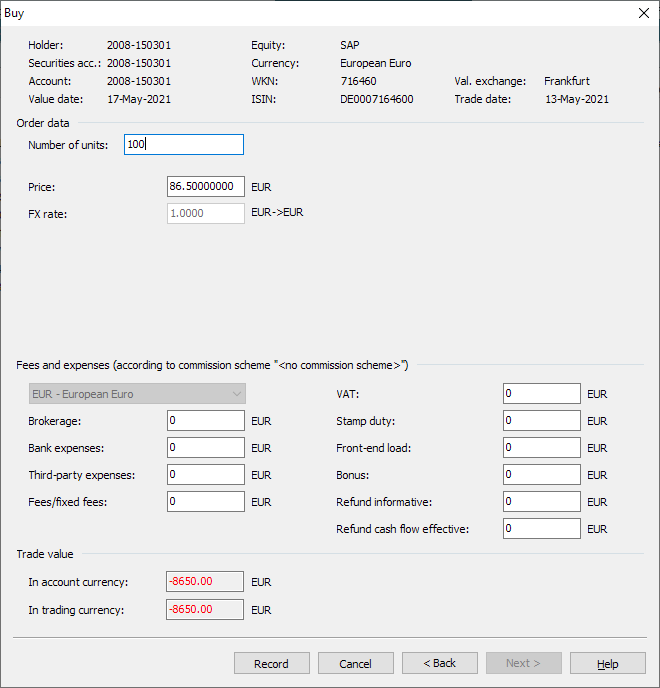Click the Bonus input field
The image size is (660, 688).
pyautogui.click(x=541, y=475)
